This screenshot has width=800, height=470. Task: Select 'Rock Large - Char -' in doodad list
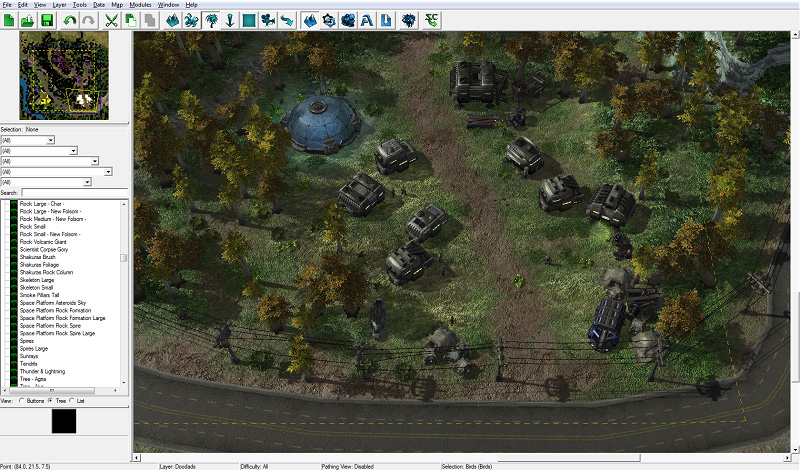[x=41, y=204]
